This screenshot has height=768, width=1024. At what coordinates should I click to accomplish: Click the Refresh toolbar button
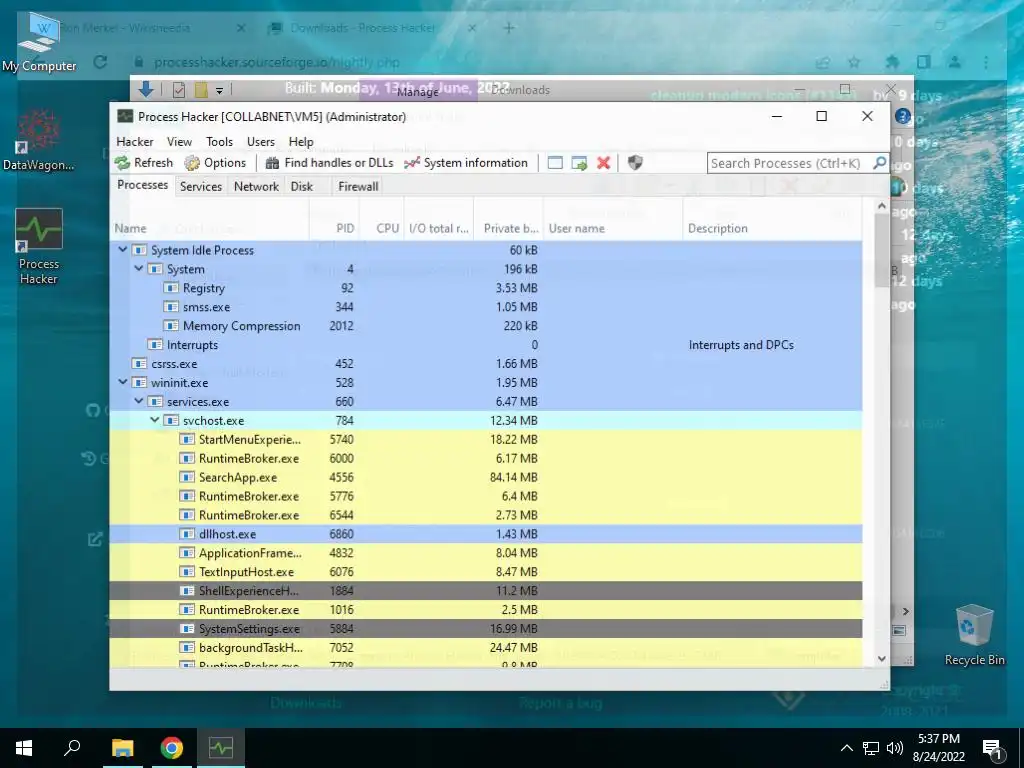144,163
